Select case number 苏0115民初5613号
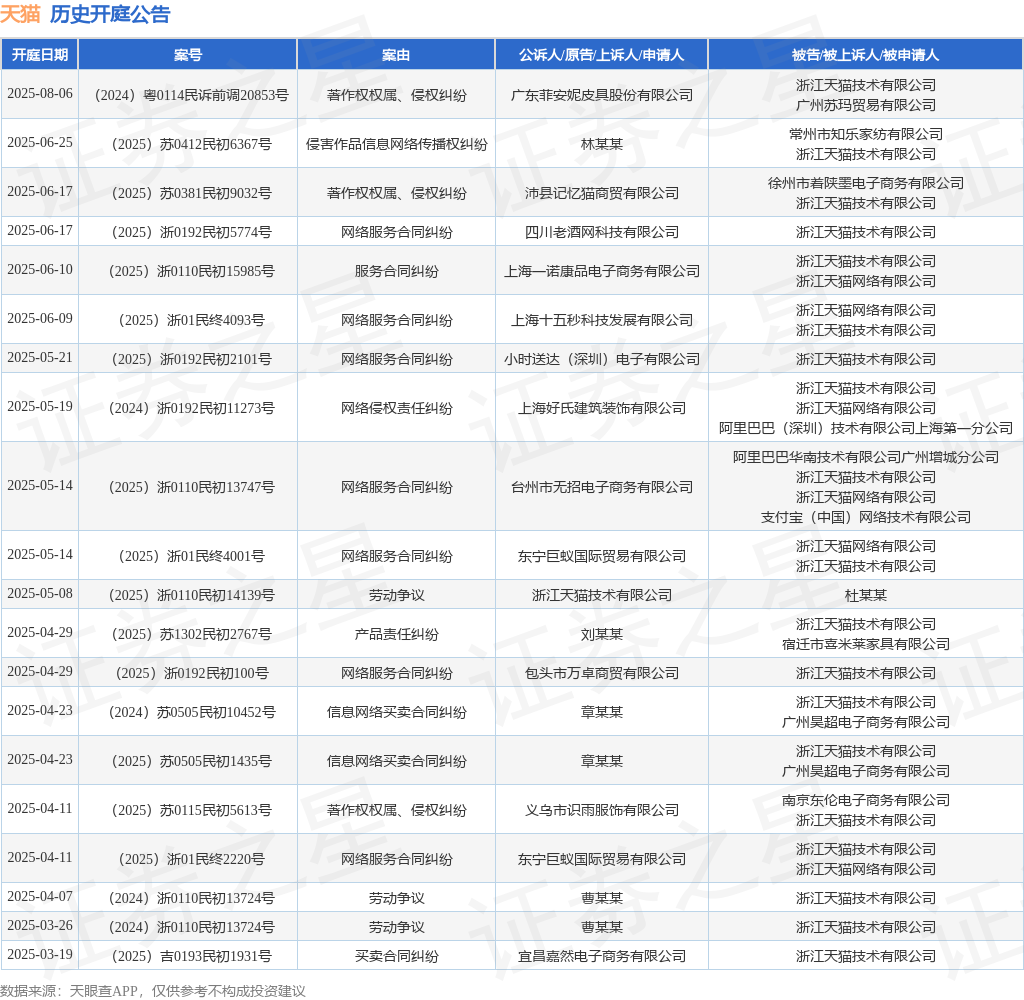Image resolution: width=1024 pixels, height=1000 pixels. pyautogui.click(x=216, y=810)
